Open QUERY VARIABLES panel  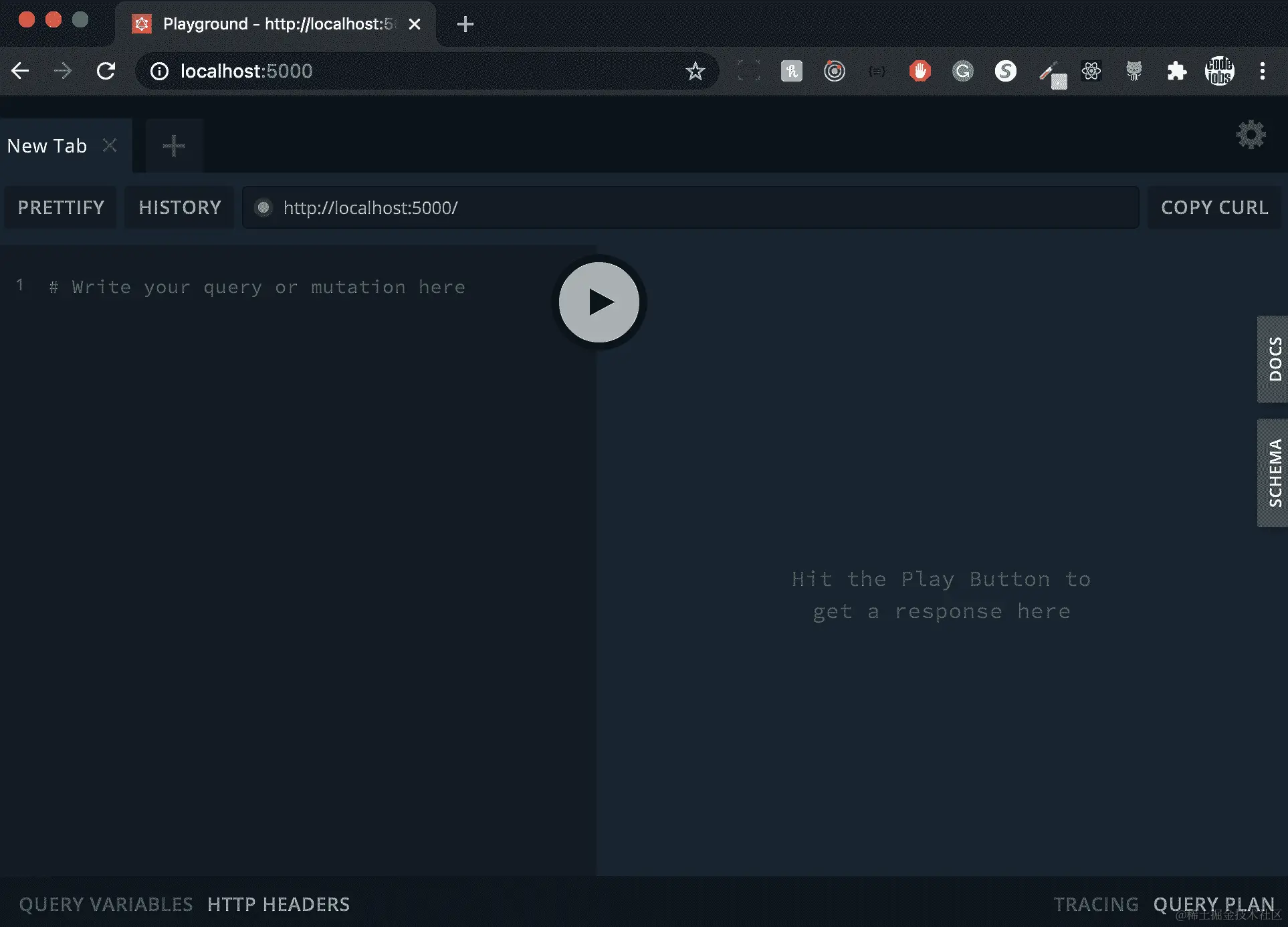click(106, 904)
